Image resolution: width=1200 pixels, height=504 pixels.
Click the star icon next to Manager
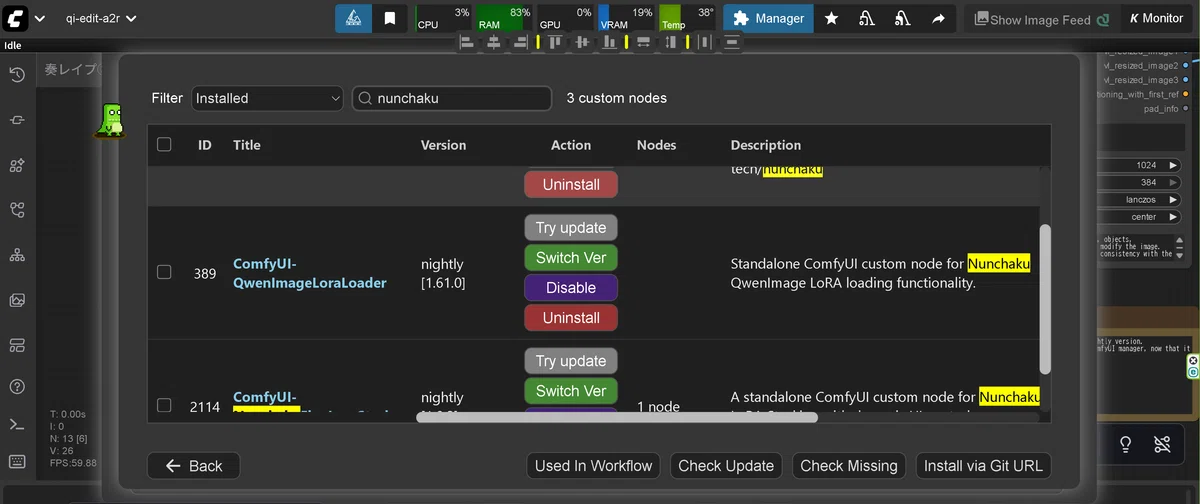832,18
